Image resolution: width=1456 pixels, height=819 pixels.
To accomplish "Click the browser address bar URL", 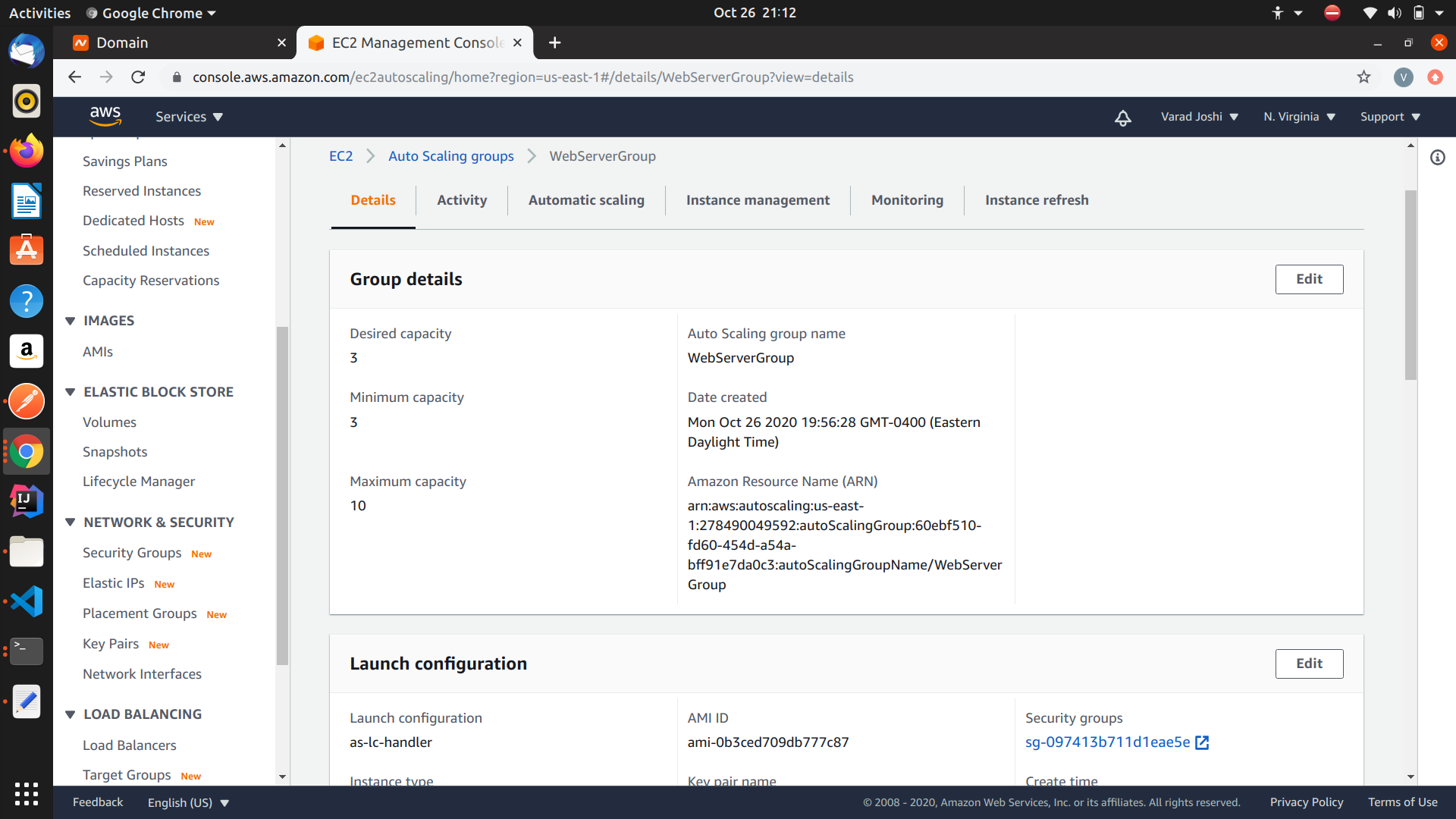I will pyautogui.click(x=523, y=77).
